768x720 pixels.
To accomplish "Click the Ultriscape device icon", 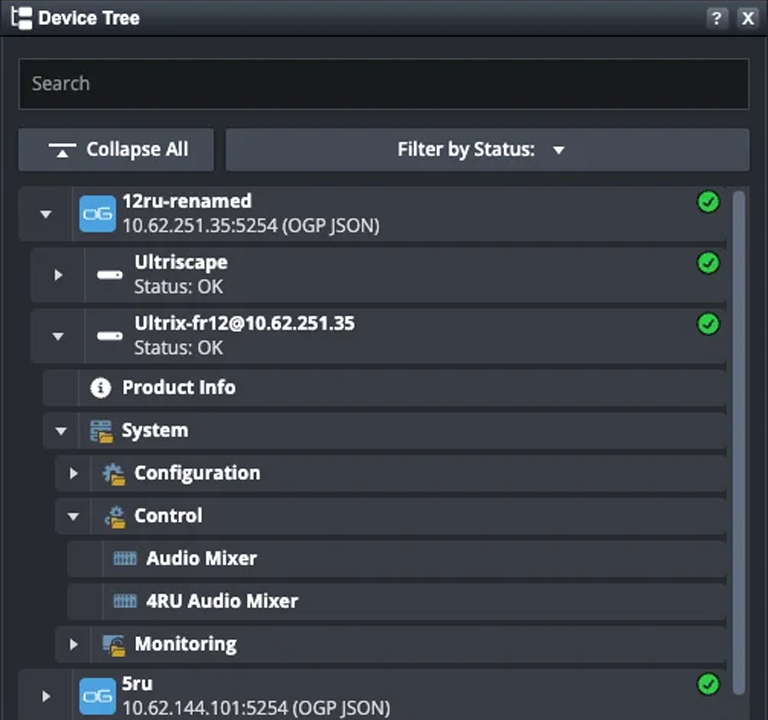I will click(110, 275).
